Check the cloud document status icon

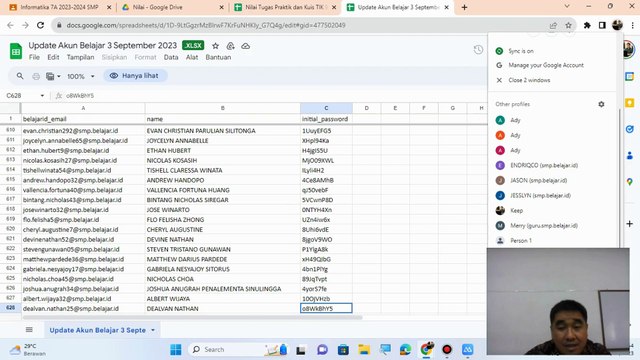(246, 46)
